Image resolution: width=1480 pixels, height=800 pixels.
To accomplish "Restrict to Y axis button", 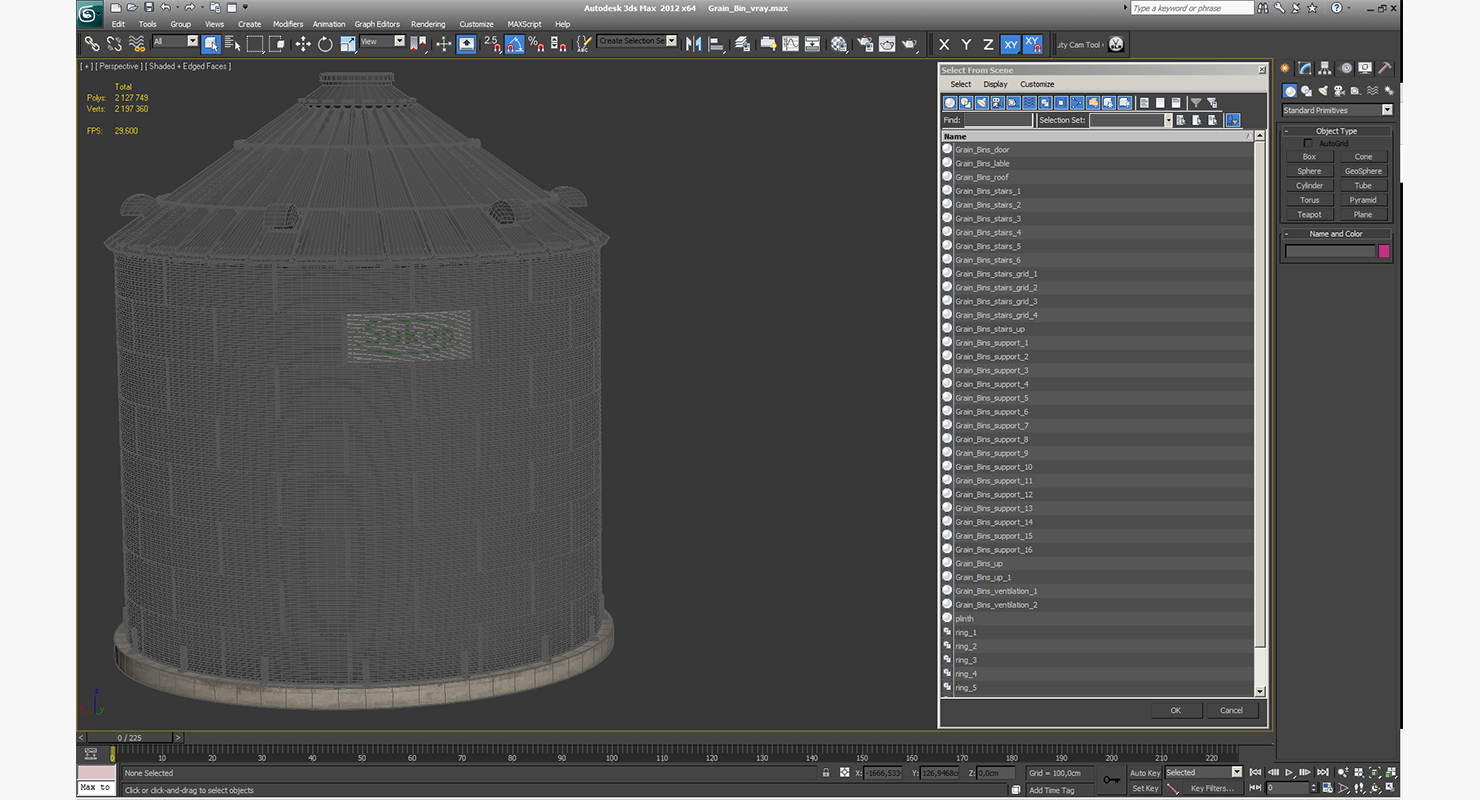I will click(x=966, y=44).
